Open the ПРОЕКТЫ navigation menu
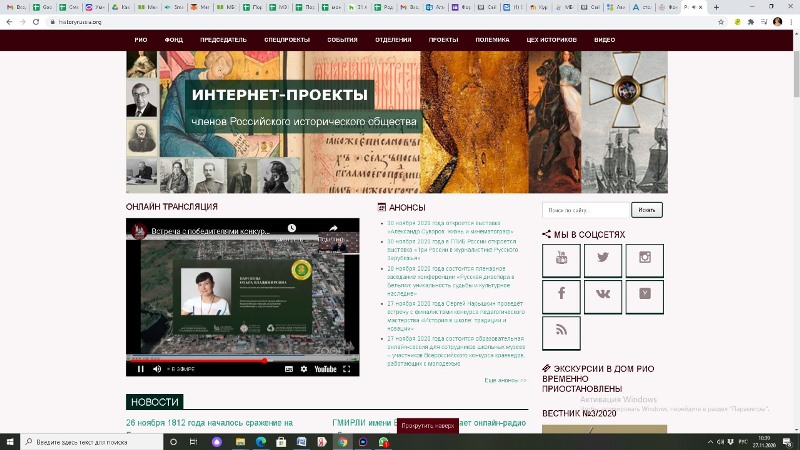The width and height of the screenshot is (800, 450). point(443,40)
